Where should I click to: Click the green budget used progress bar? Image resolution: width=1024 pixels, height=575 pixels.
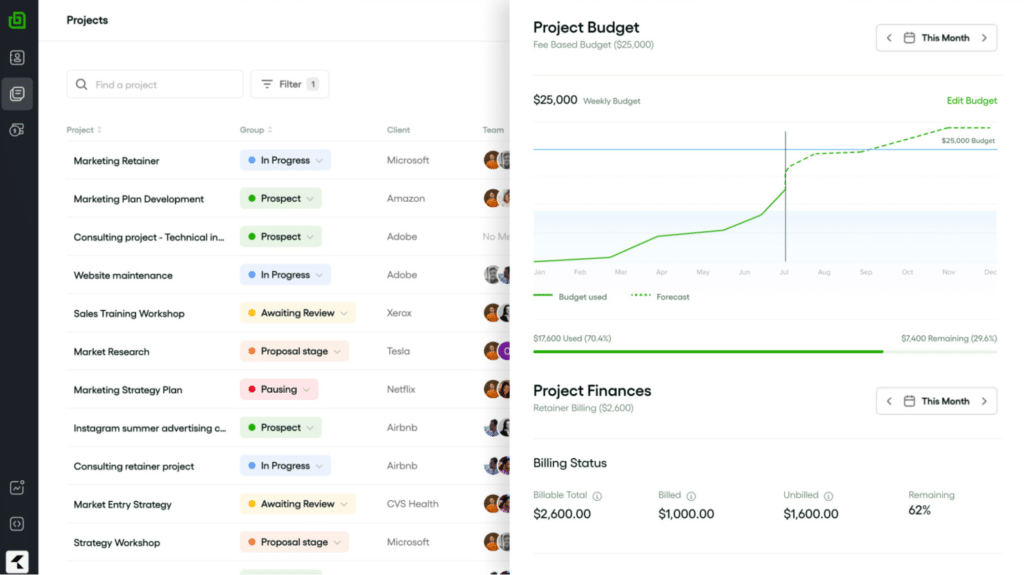[x=707, y=351]
